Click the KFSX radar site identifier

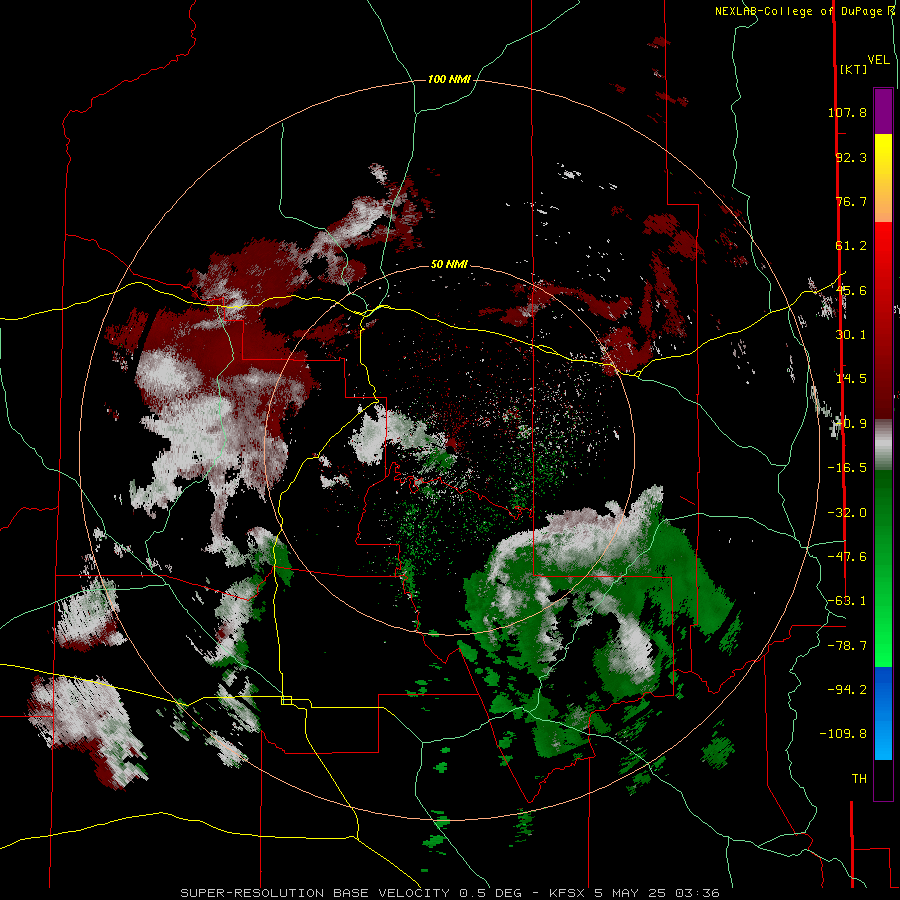(x=568, y=893)
